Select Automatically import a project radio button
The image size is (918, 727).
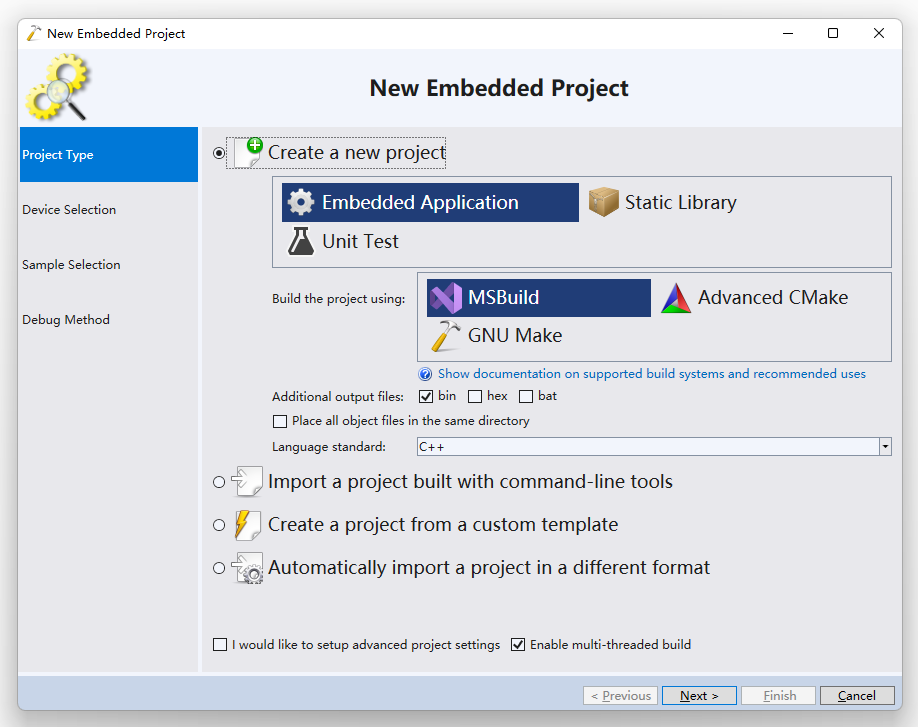click(x=219, y=568)
